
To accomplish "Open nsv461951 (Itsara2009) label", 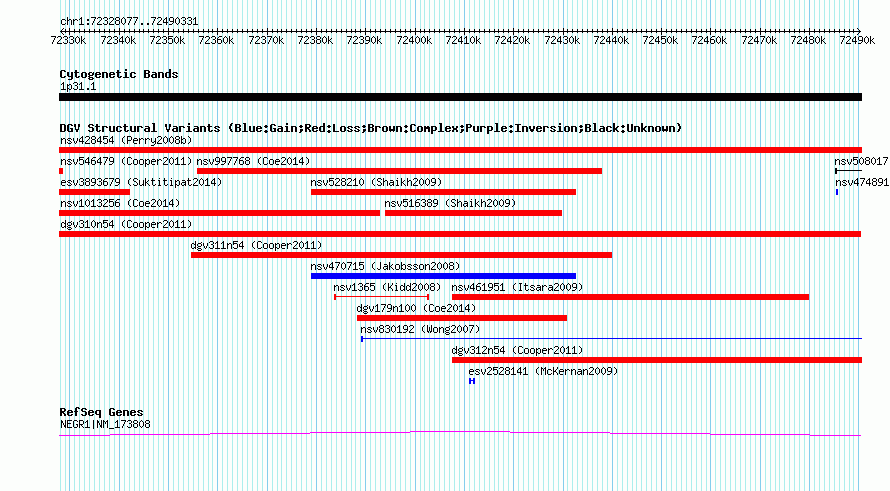I will pos(517,287).
